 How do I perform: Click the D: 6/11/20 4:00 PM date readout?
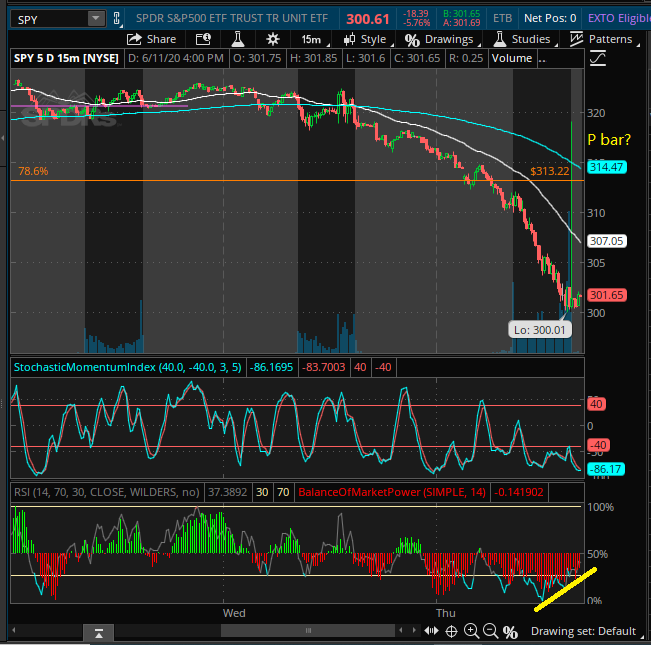tap(176, 59)
